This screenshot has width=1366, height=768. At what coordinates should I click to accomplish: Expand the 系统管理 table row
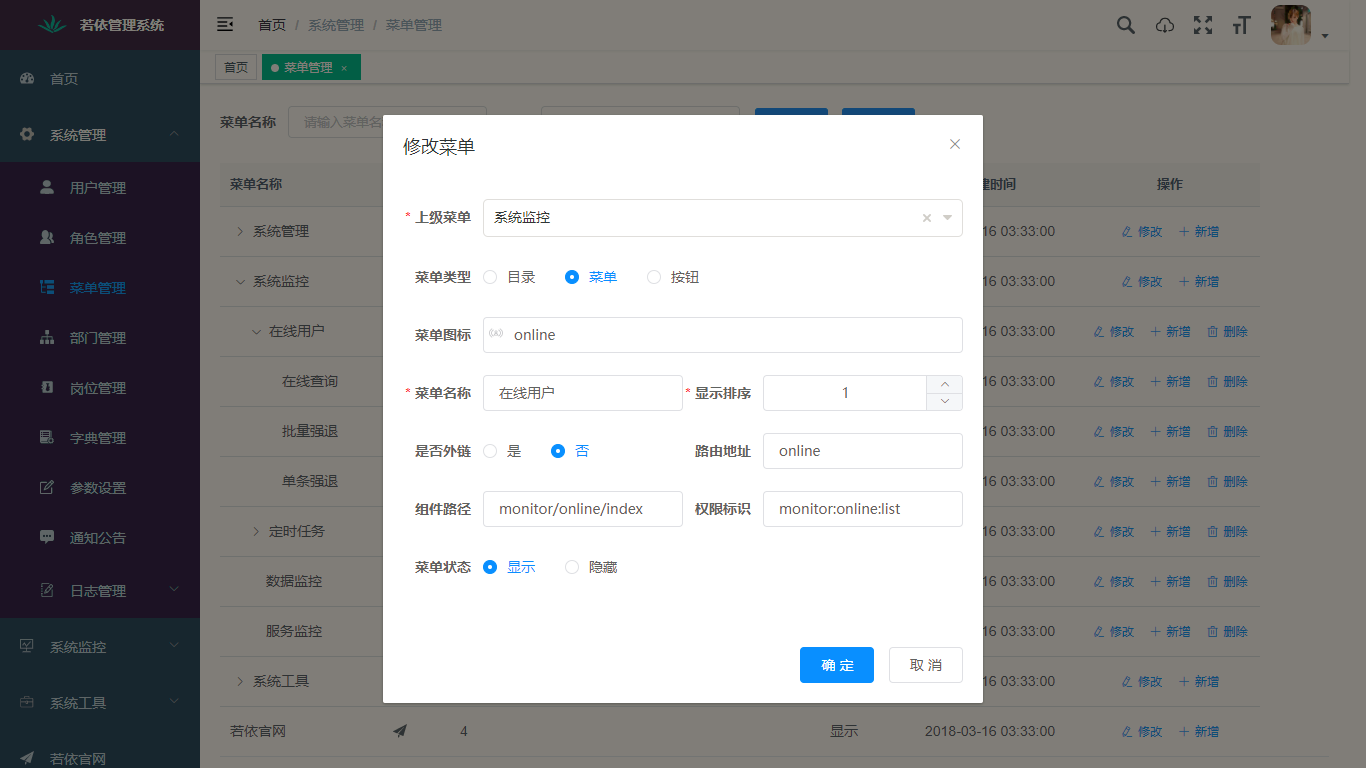240,231
